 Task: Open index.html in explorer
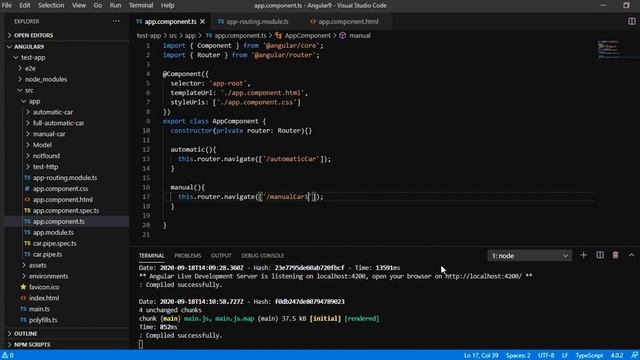point(44,298)
